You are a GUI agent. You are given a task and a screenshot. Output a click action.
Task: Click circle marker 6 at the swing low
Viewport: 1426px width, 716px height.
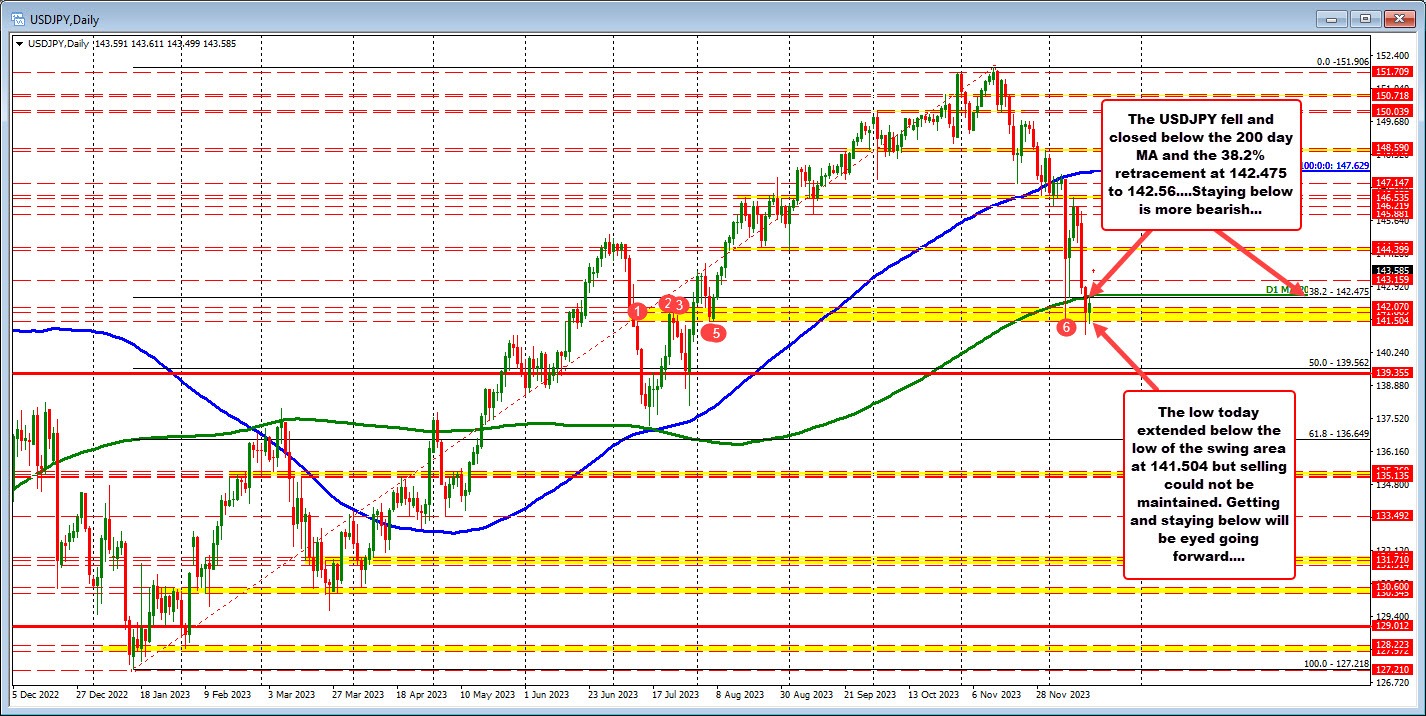pos(1066,326)
